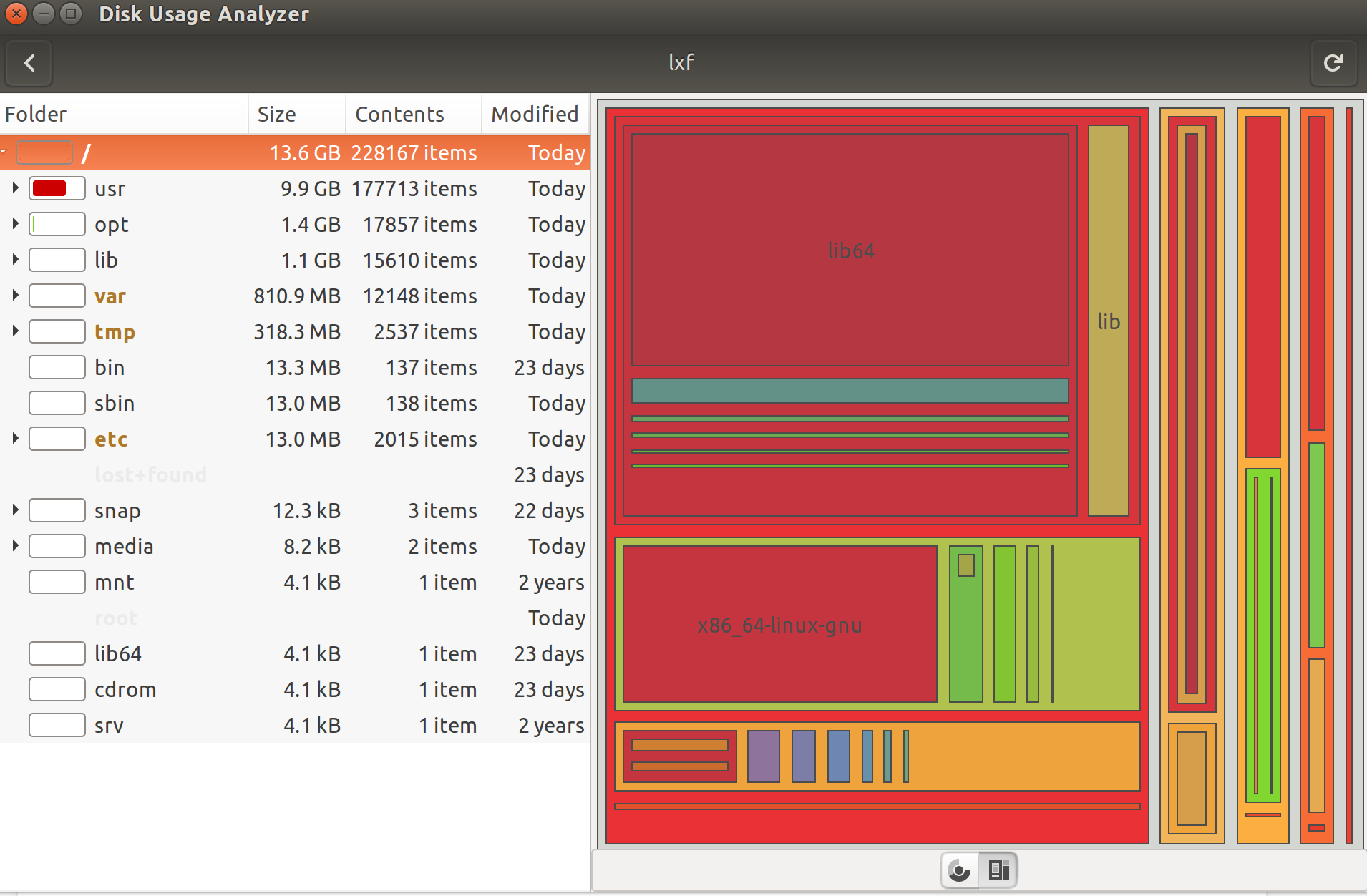Rescan folder with the refresh button
1367x896 pixels.
(1333, 63)
